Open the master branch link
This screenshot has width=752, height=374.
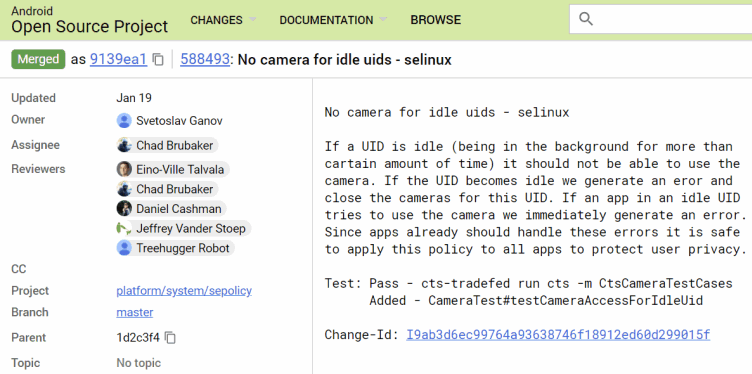pos(135,312)
